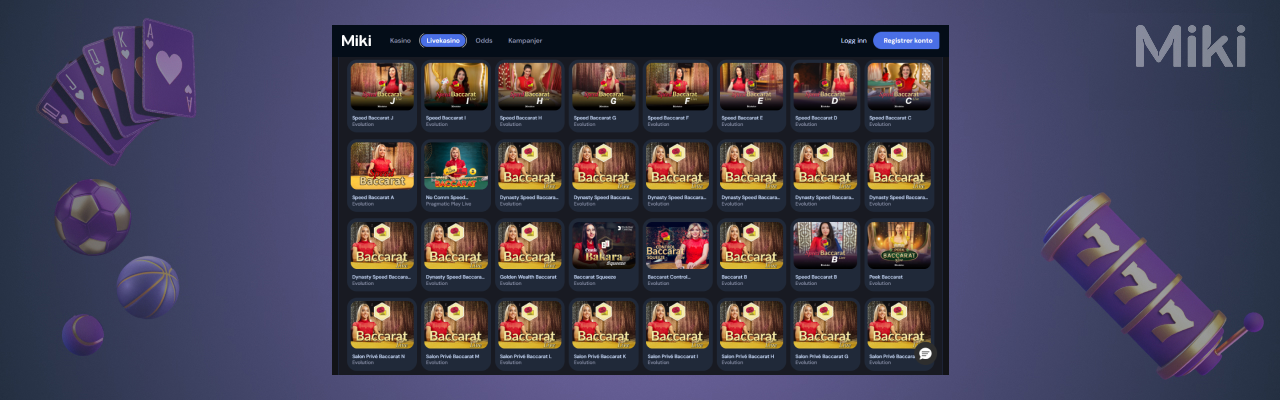Launch the No Comm Speed Baccarat thumbnail
The width and height of the screenshot is (1280, 400).
point(456,165)
